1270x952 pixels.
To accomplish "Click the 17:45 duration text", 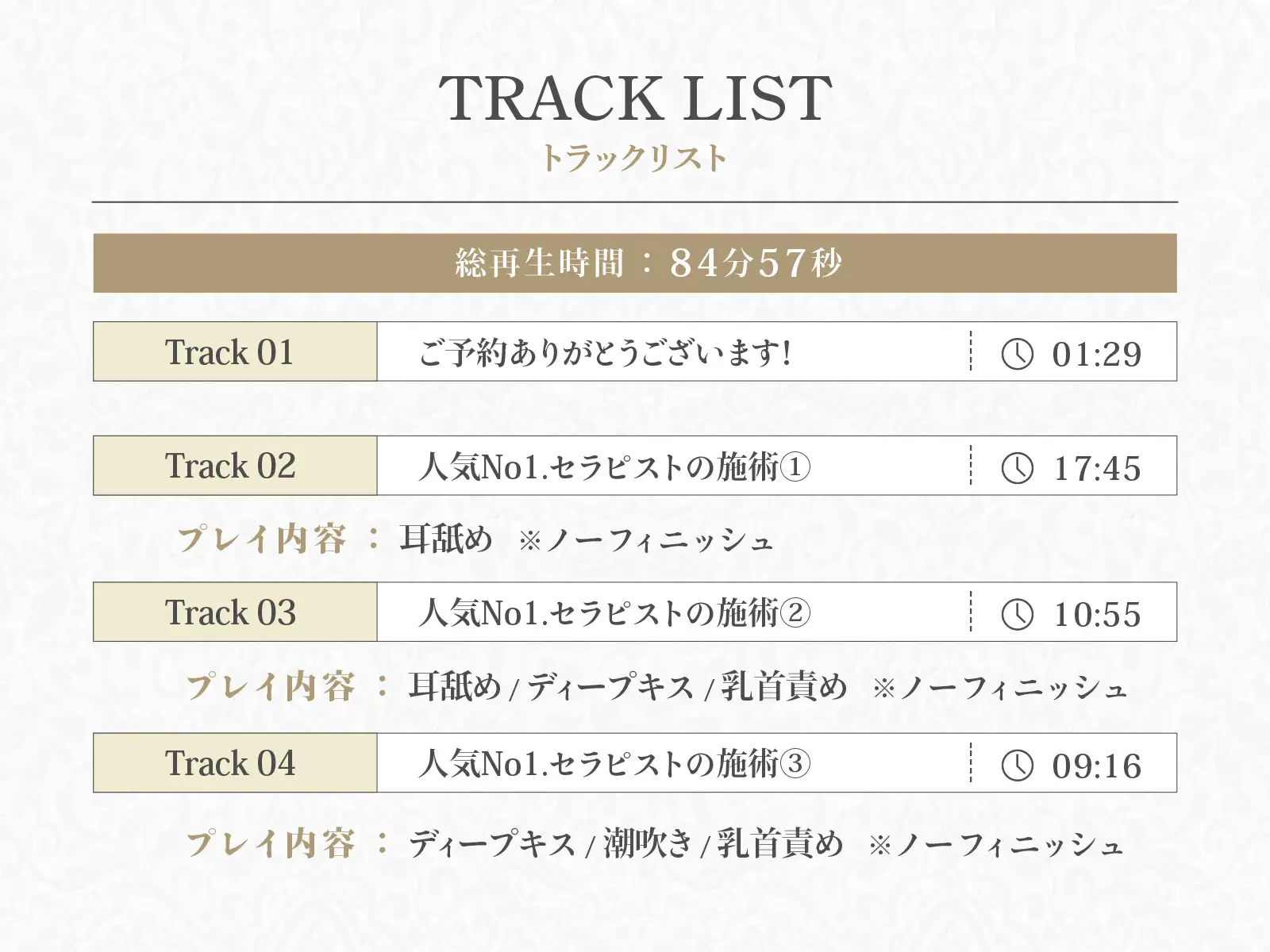I will (1097, 469).
